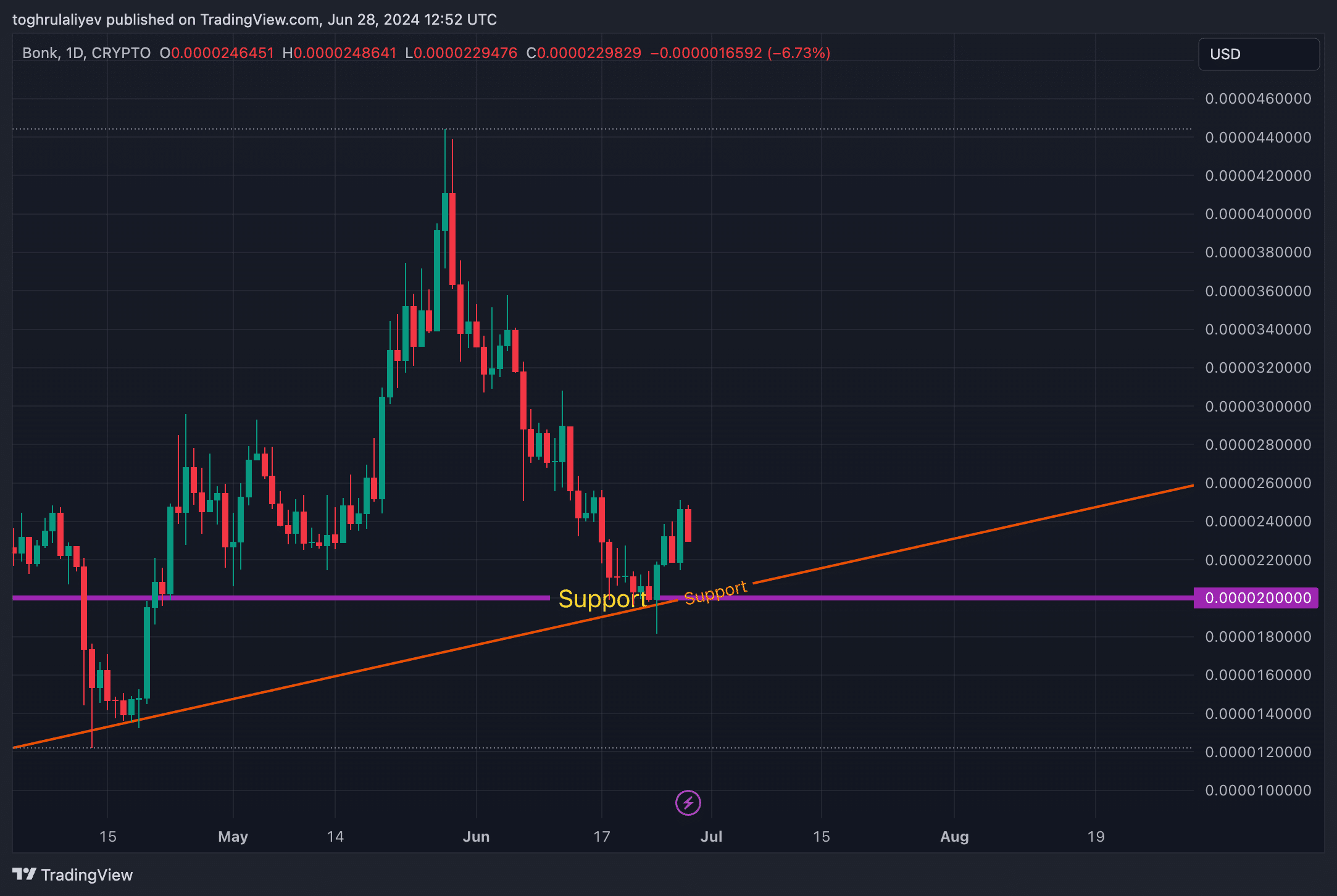Click the May date axis label
Screen dimensions: 1337x896
coord(233,837)
